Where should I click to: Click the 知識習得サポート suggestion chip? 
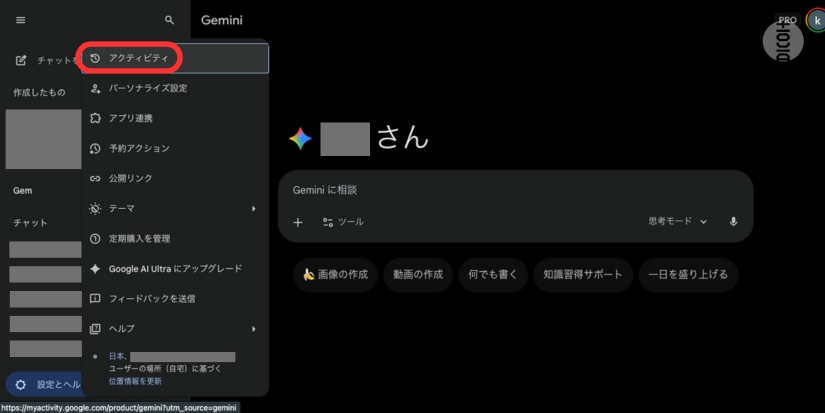[582, 275]
